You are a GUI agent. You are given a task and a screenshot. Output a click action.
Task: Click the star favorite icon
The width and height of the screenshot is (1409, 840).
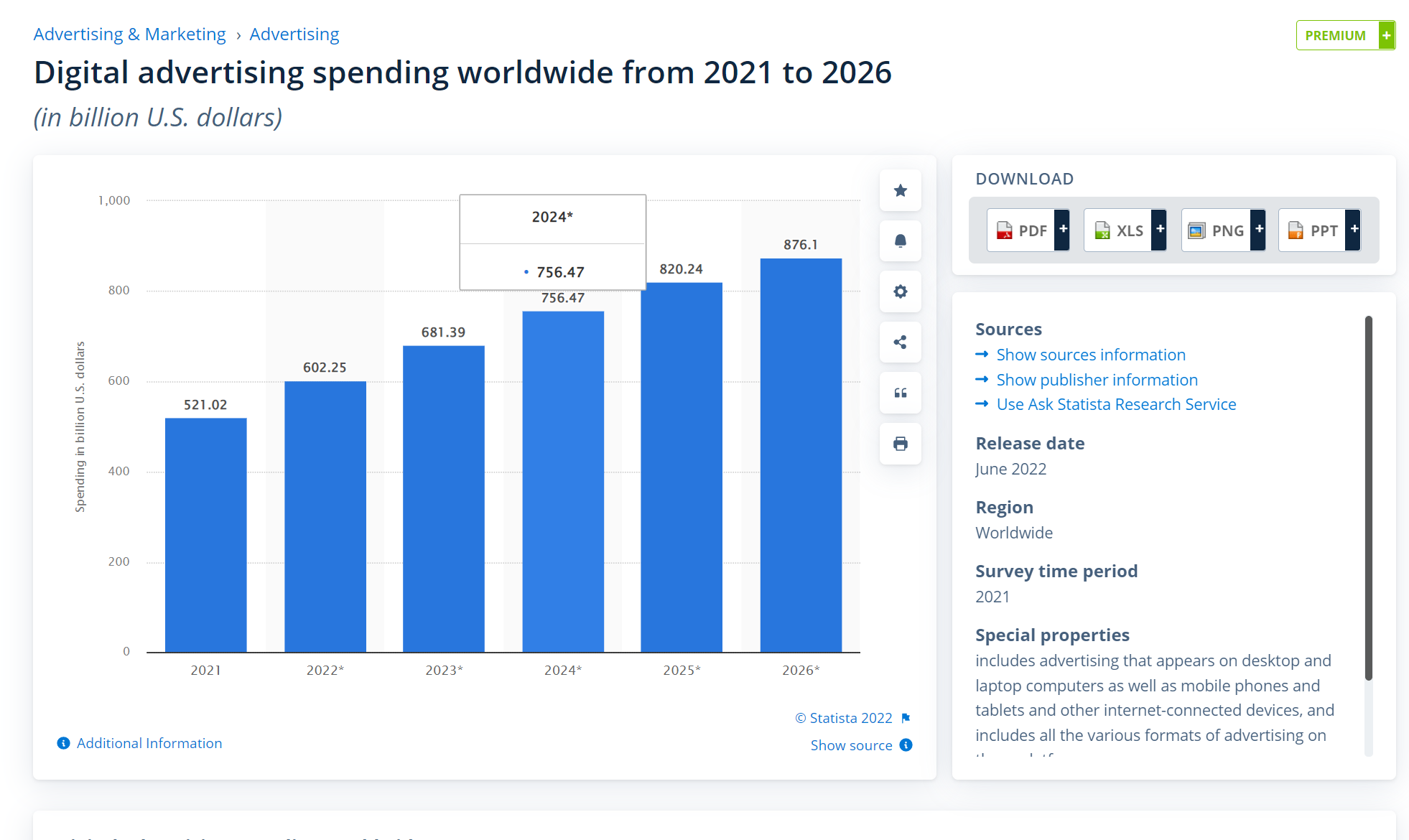pos(900,190)
